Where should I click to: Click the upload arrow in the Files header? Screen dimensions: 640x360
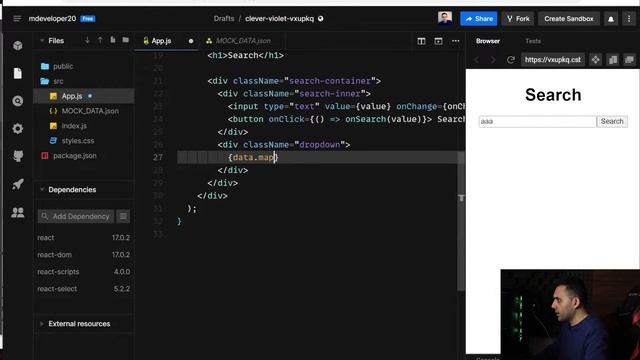(100, 40)
